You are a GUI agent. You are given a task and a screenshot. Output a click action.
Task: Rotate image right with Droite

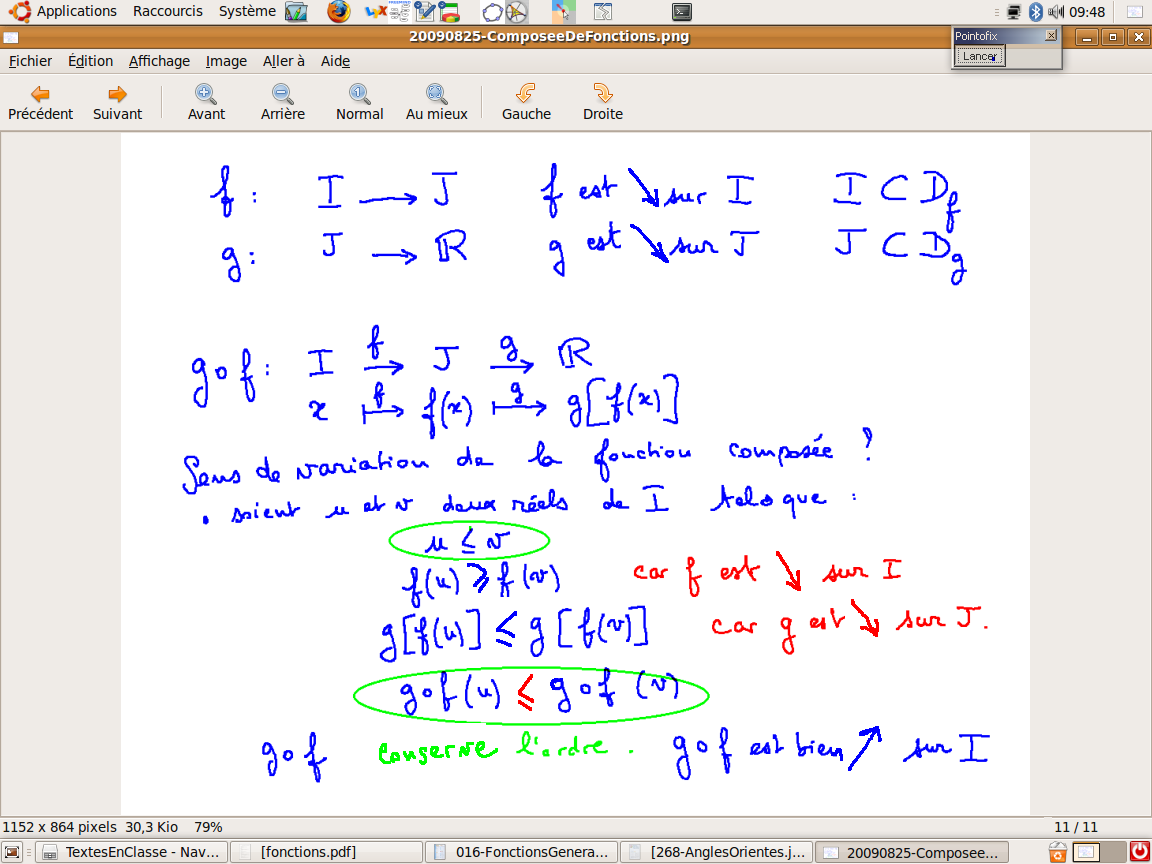point(602,102)
